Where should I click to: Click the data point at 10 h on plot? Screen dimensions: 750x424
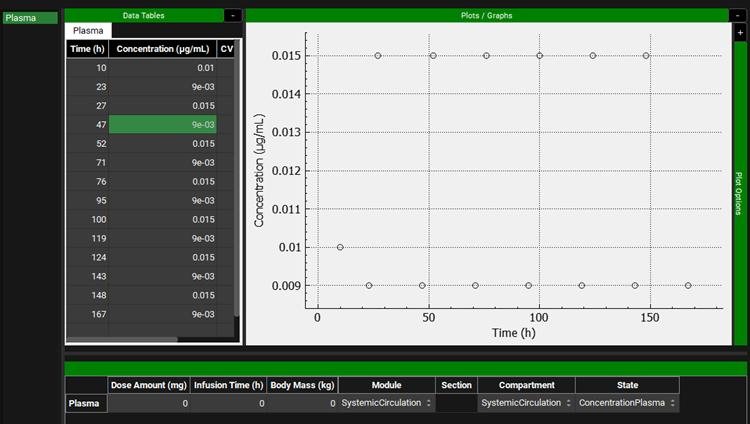340,247
